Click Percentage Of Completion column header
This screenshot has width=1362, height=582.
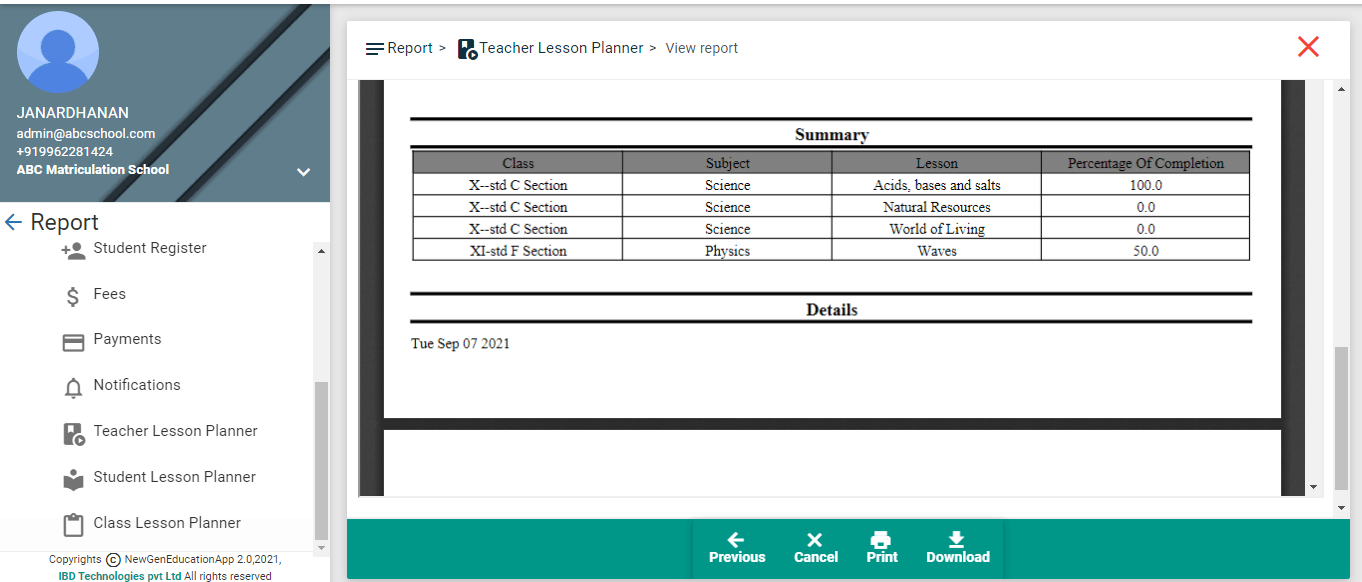tap(1146, 163)
